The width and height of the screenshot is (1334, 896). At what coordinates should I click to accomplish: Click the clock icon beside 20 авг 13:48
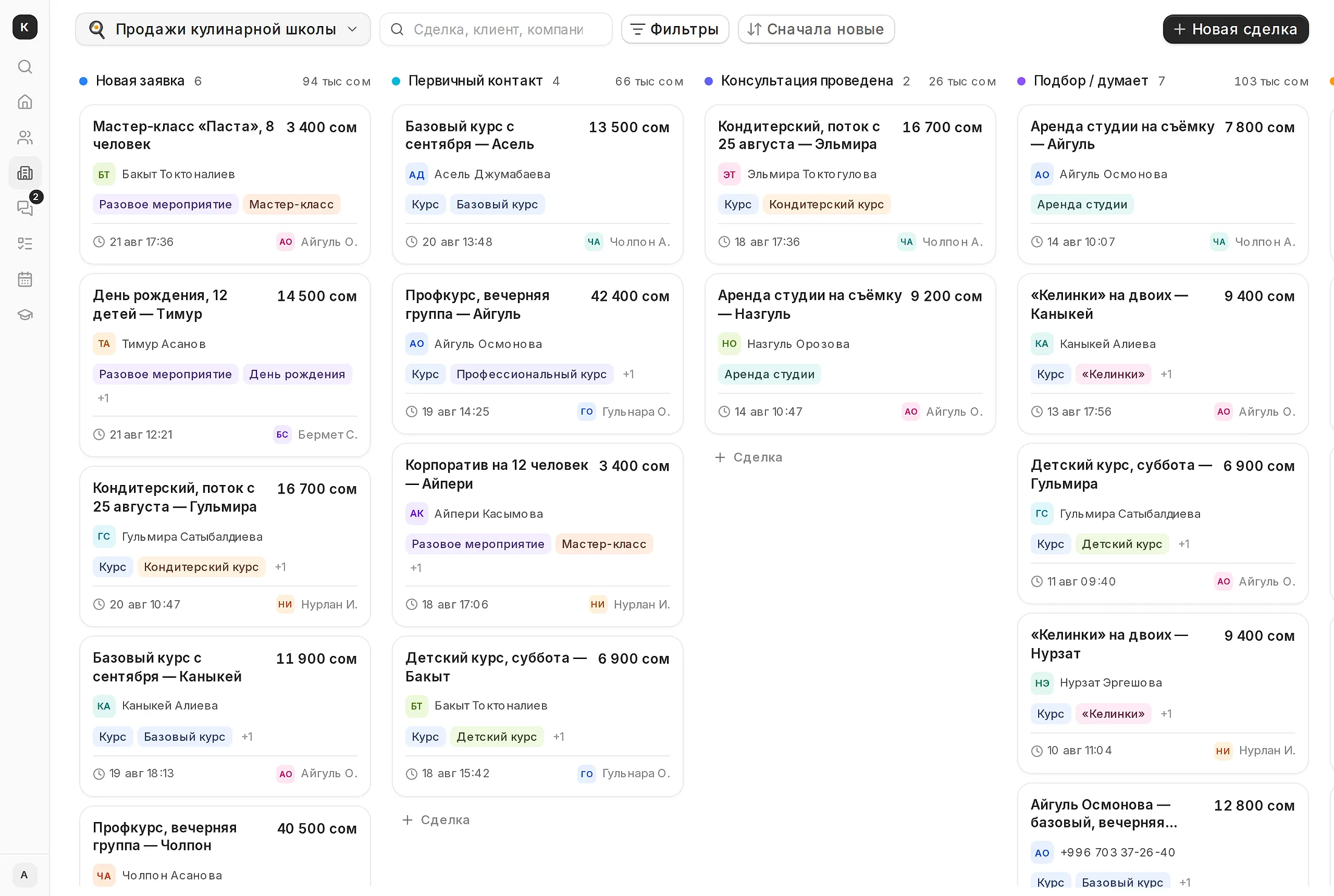412,242
